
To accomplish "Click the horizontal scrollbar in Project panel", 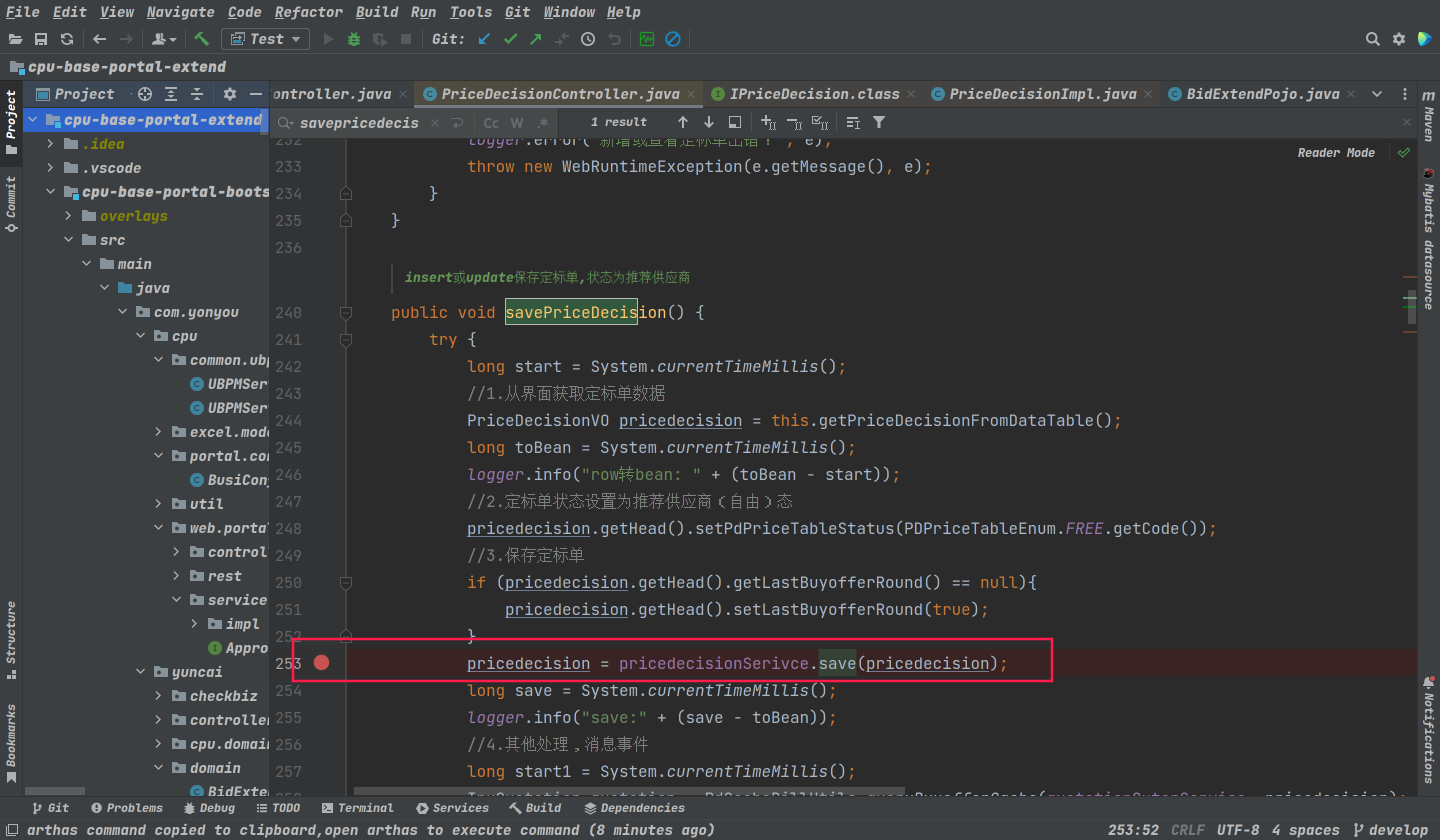I will (55, 791).
